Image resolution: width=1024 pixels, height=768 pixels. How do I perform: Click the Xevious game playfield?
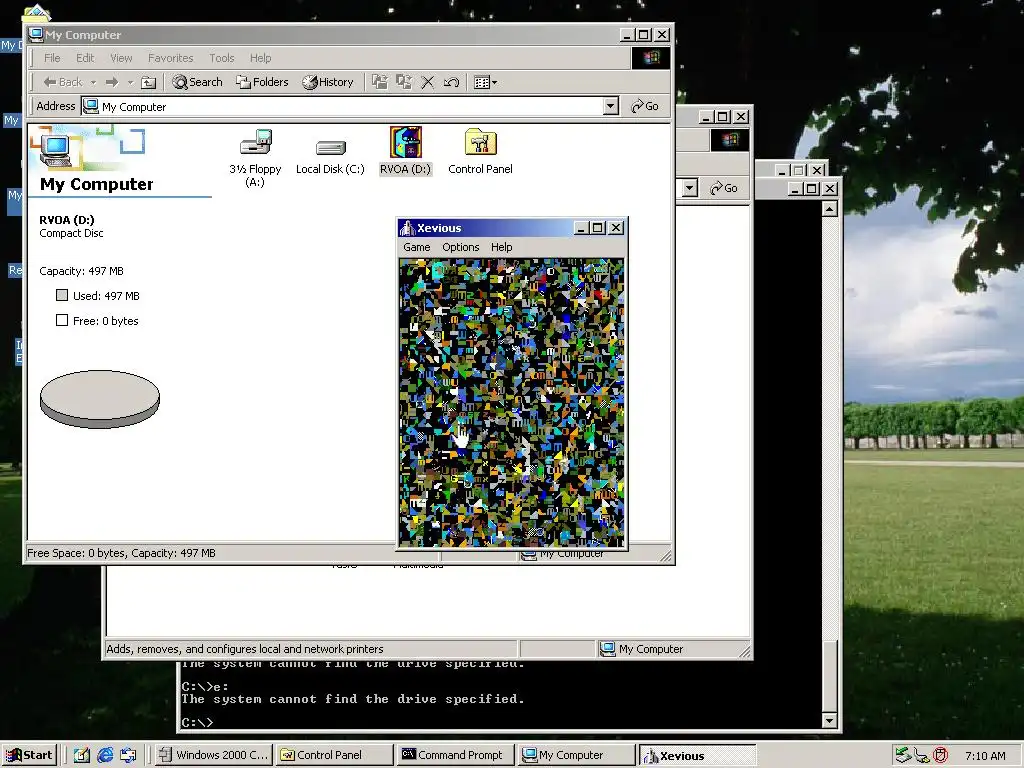[511, 402]
